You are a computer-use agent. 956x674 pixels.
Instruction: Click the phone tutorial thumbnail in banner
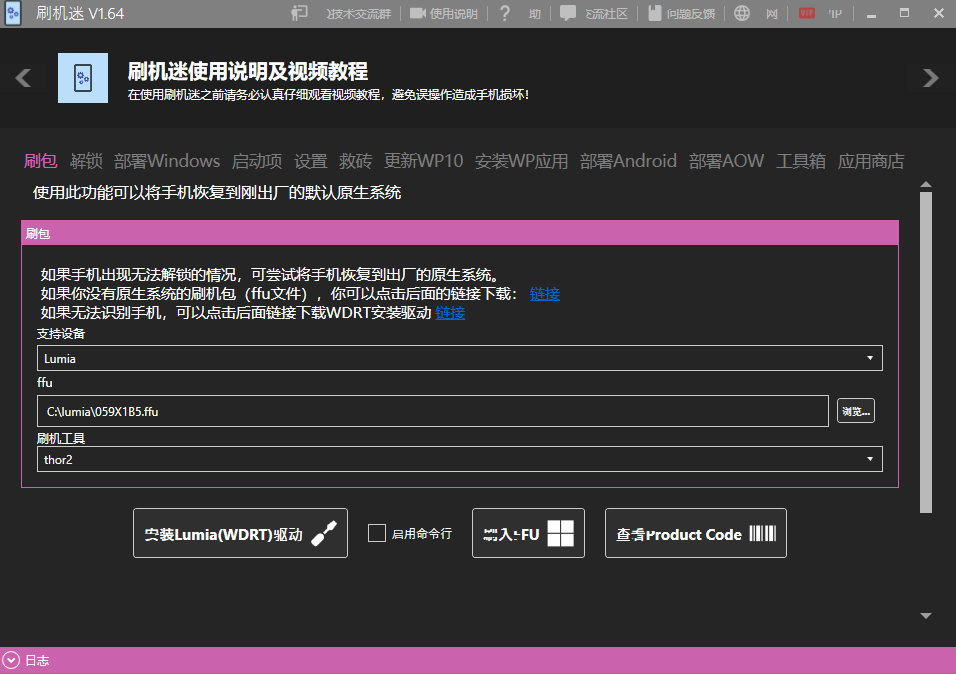click(x=83, y=78)
